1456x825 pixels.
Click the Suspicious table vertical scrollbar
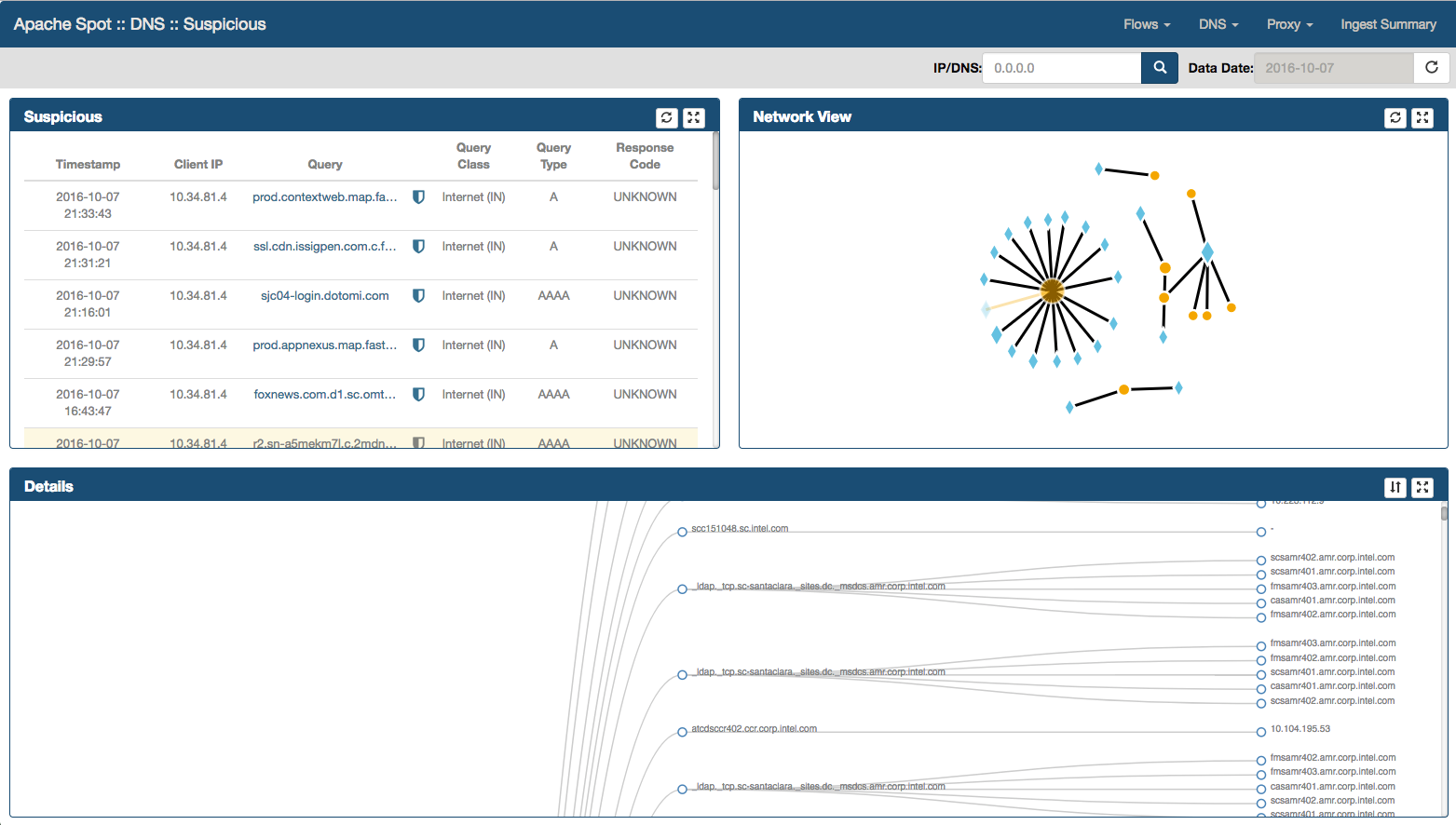point(715,162)
